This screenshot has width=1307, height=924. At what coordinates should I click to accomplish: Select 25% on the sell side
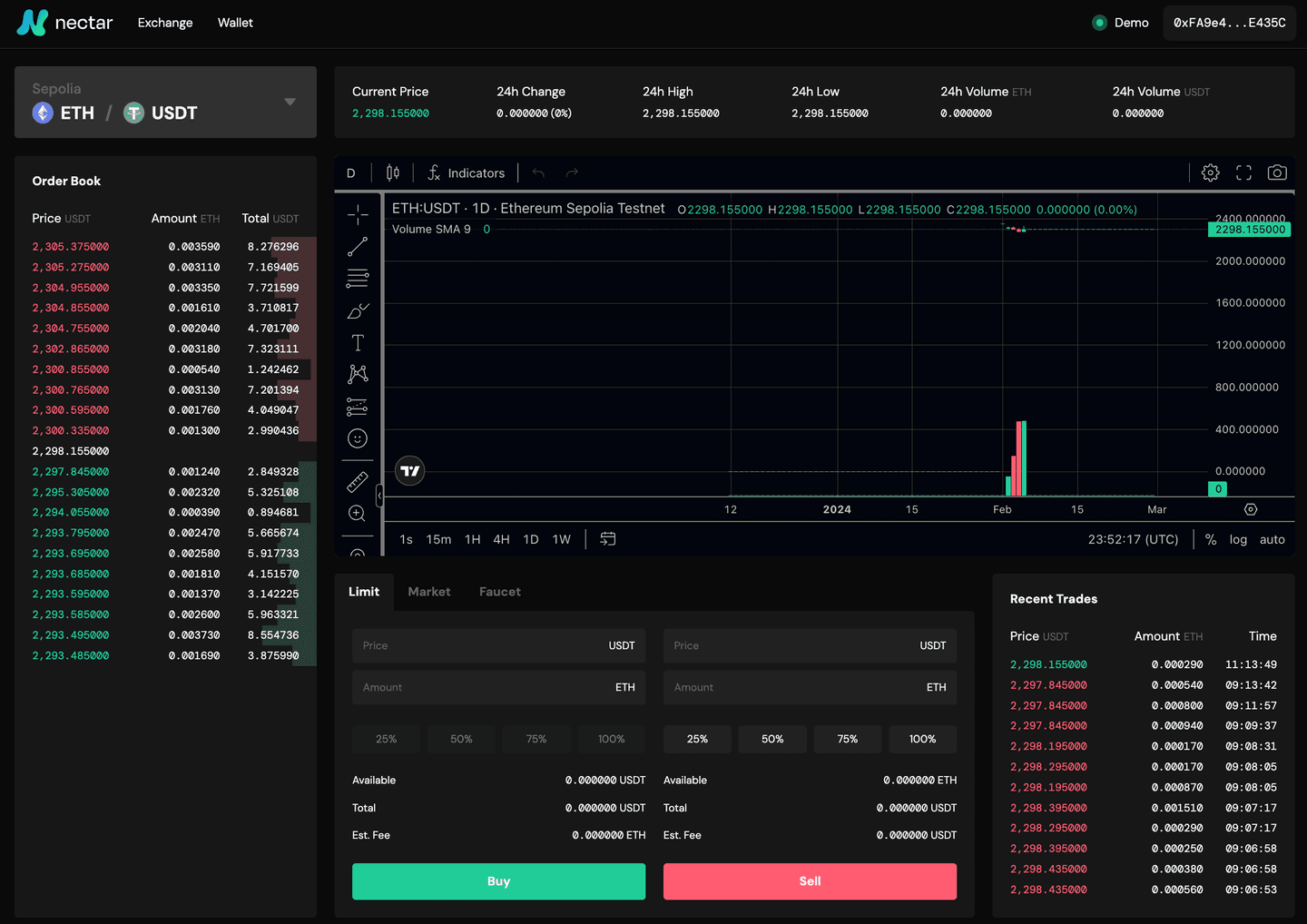697,739
